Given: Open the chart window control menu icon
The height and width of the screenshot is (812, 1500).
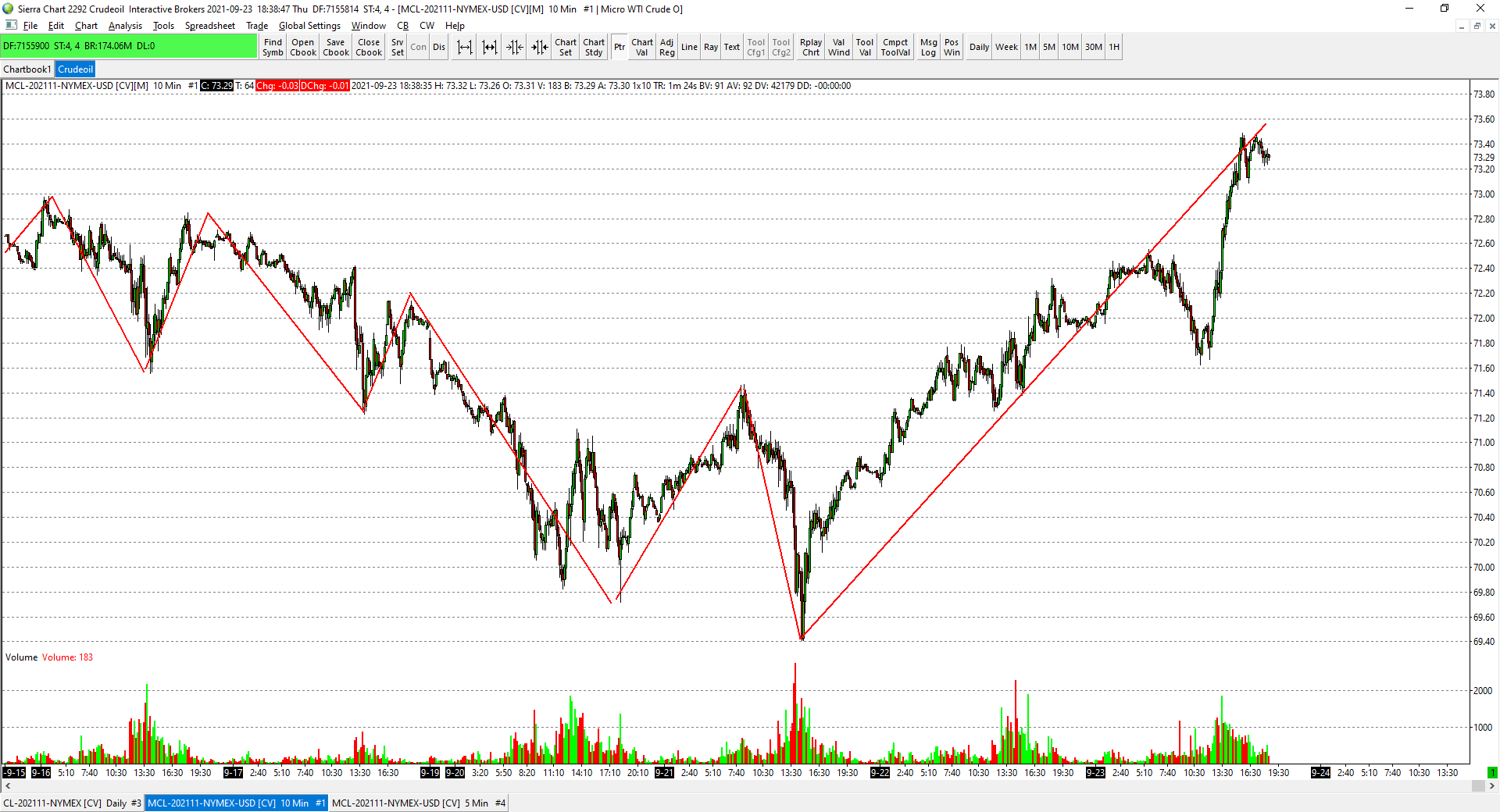Looking at the screenshot, I should pos(10,26).
